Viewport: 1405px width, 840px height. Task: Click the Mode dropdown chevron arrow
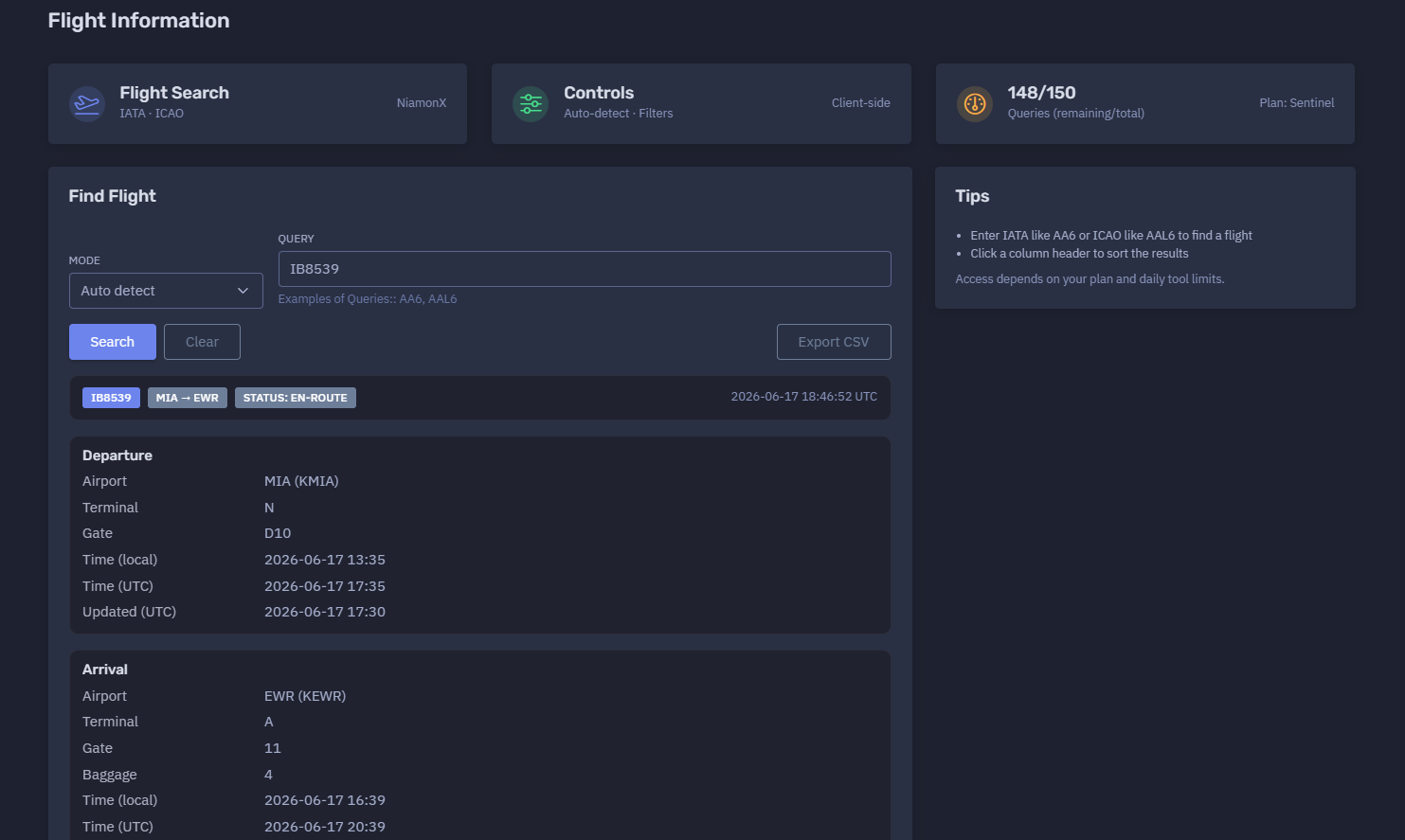pos(243,291)
